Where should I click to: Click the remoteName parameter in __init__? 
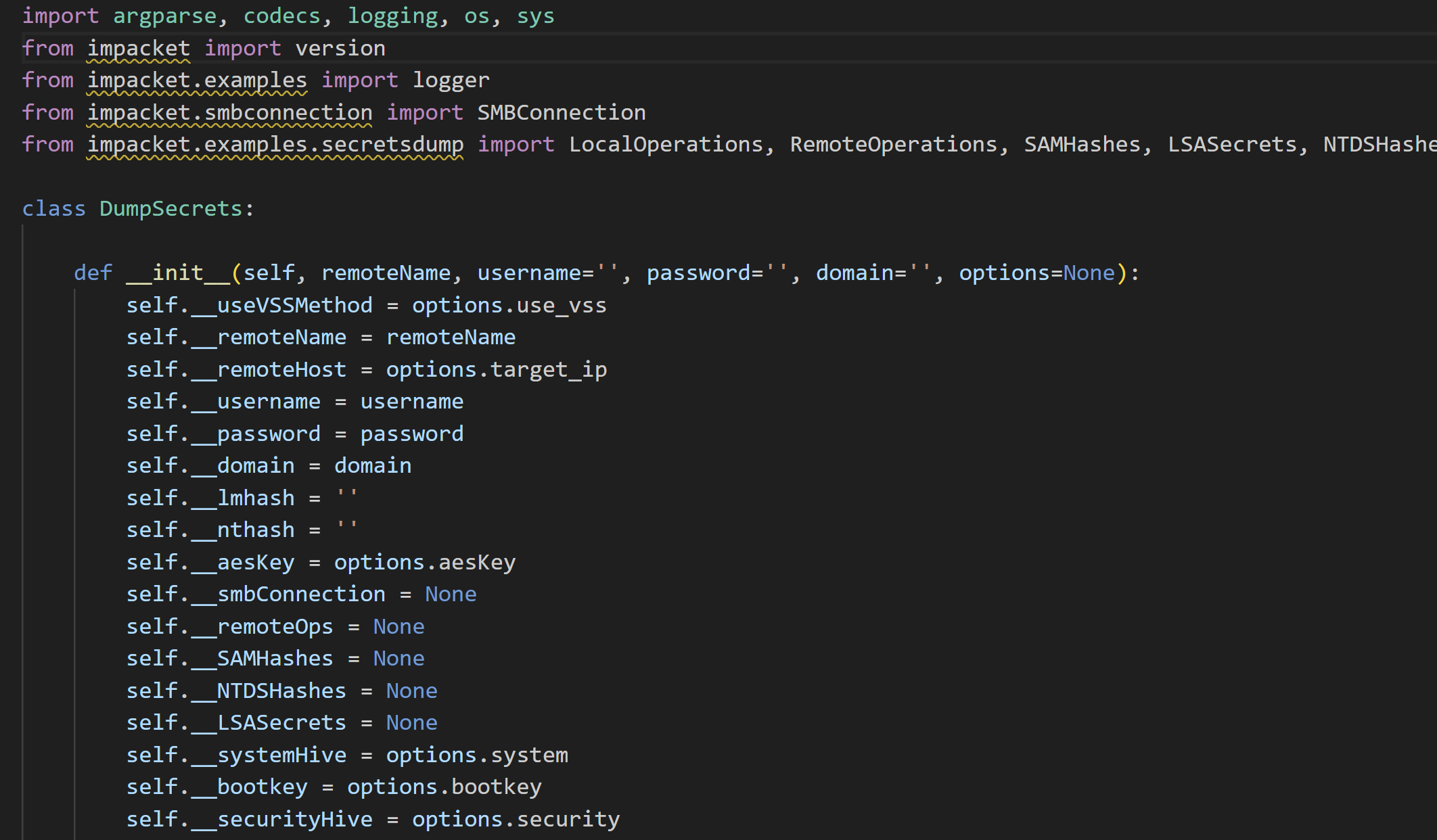(386, 273)
